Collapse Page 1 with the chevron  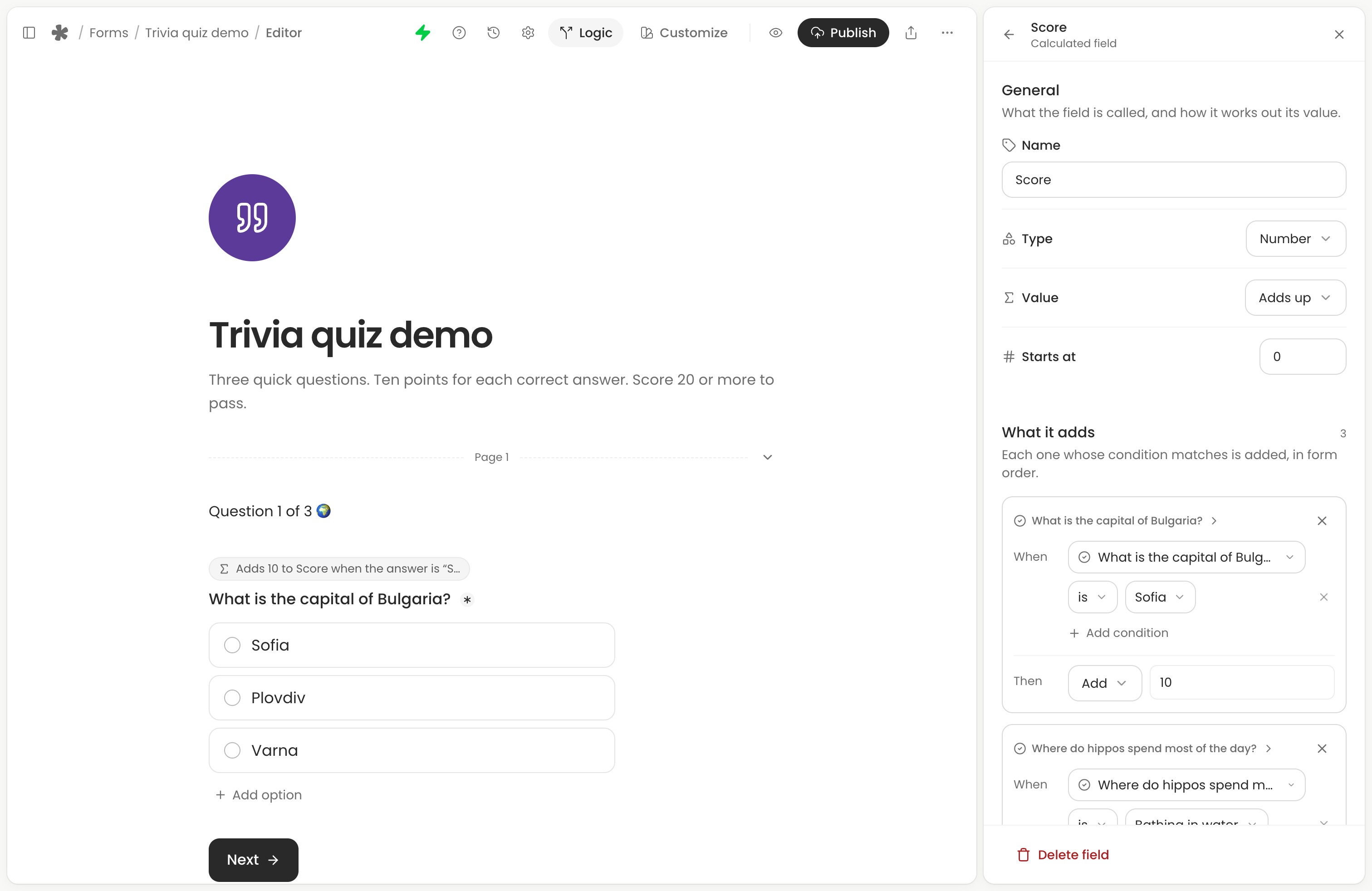767,458
